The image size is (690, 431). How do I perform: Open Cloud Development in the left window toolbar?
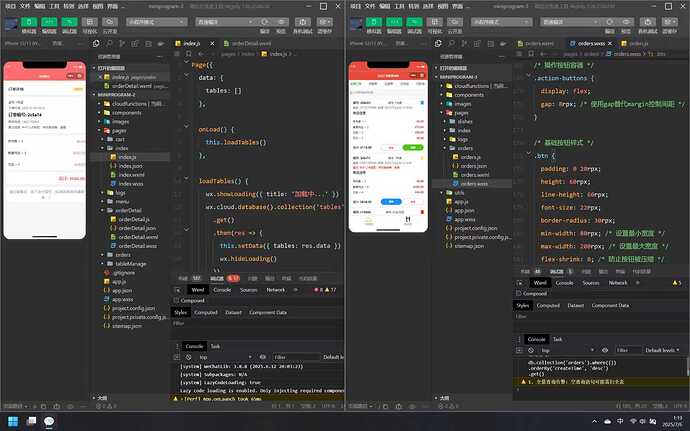click(x=110, y=22)
